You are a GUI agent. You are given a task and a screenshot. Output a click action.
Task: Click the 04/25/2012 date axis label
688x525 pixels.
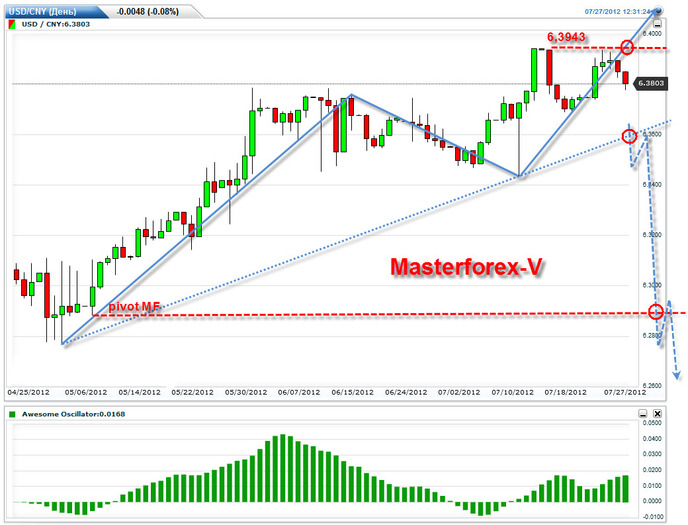29,392
